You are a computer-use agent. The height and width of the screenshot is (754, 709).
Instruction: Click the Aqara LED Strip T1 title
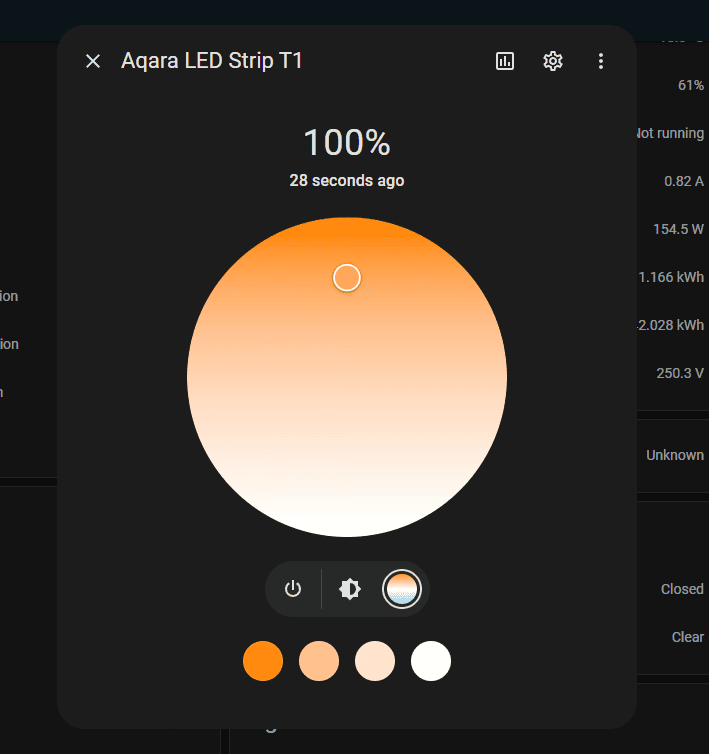point(212,61)
